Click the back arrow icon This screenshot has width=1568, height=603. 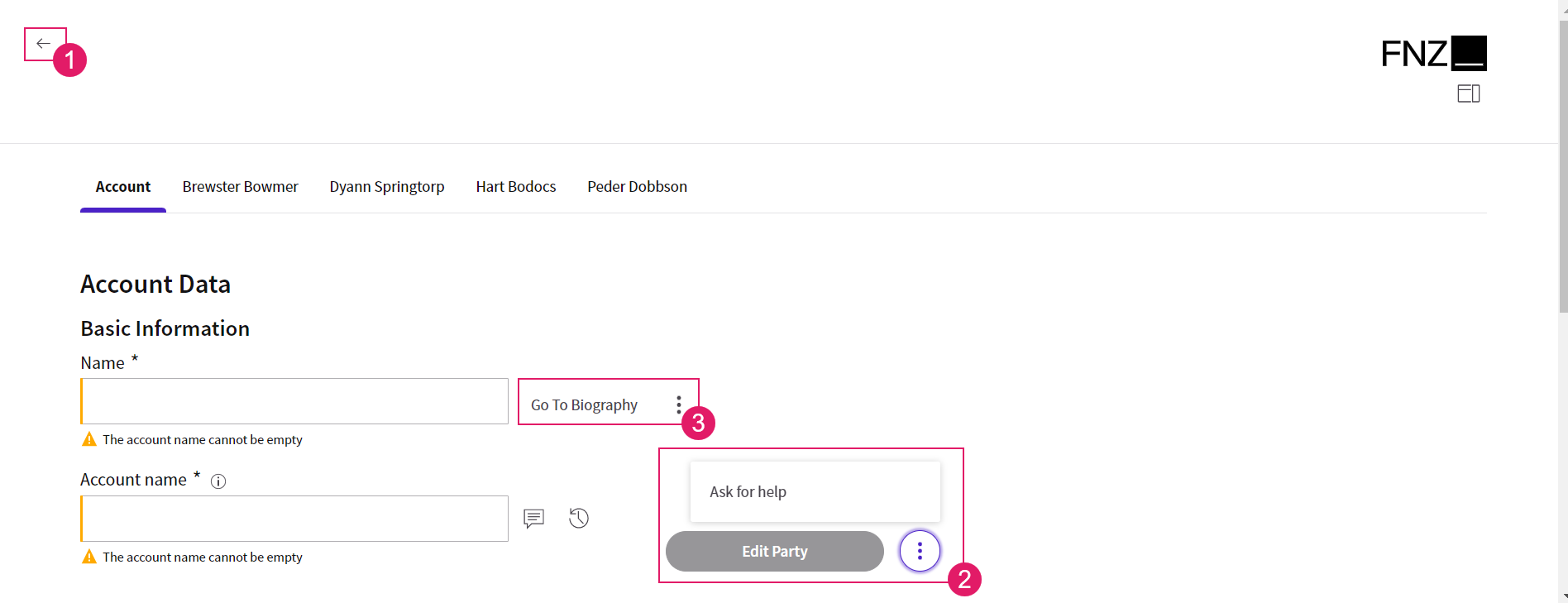pyautogui.click(x=44, y=43)
